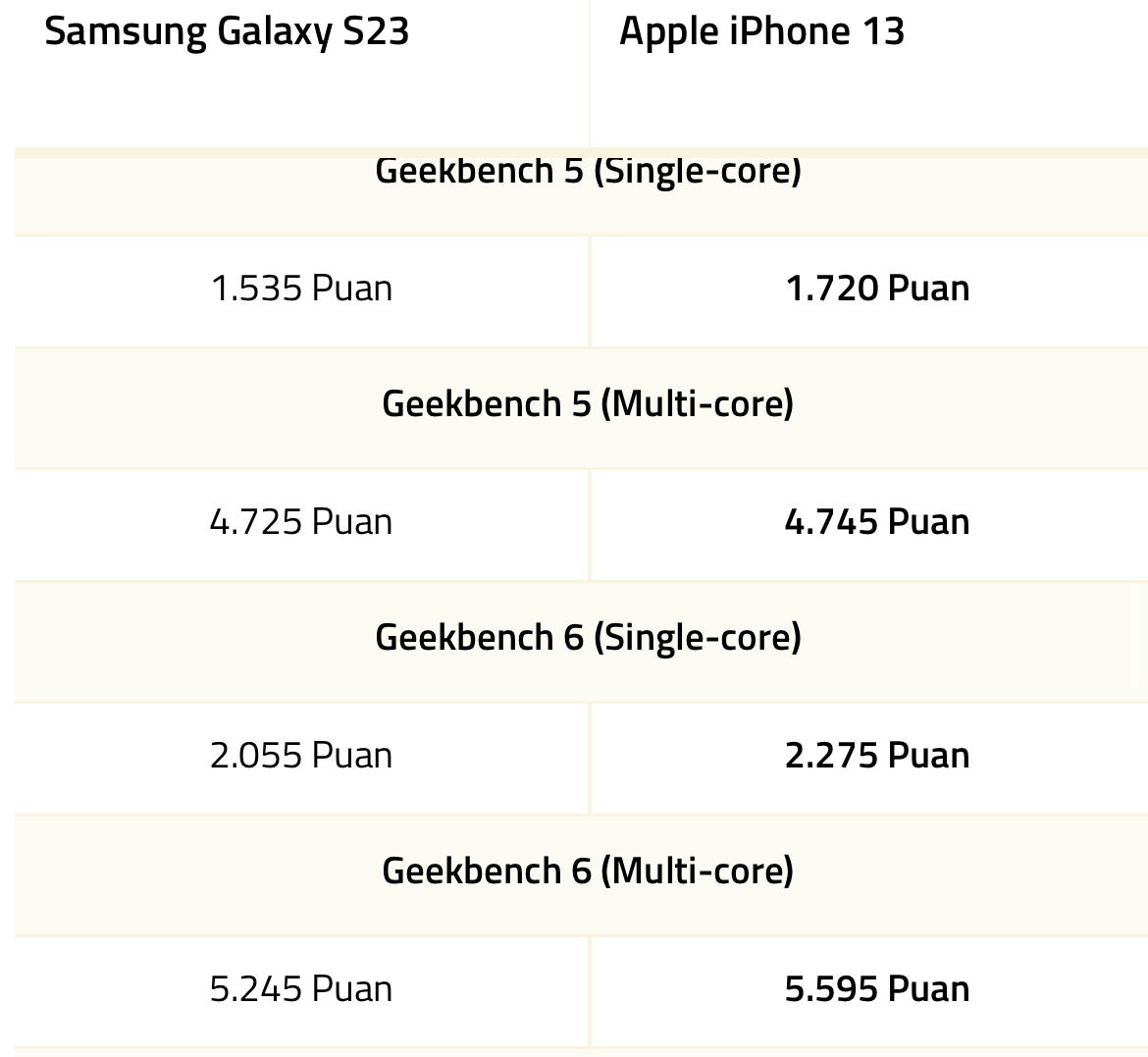Image resolution: width=1148 pixels, height=1057 pixels.
Task: Click the bold 2.275 Puan score
Action: coord(877,756)
